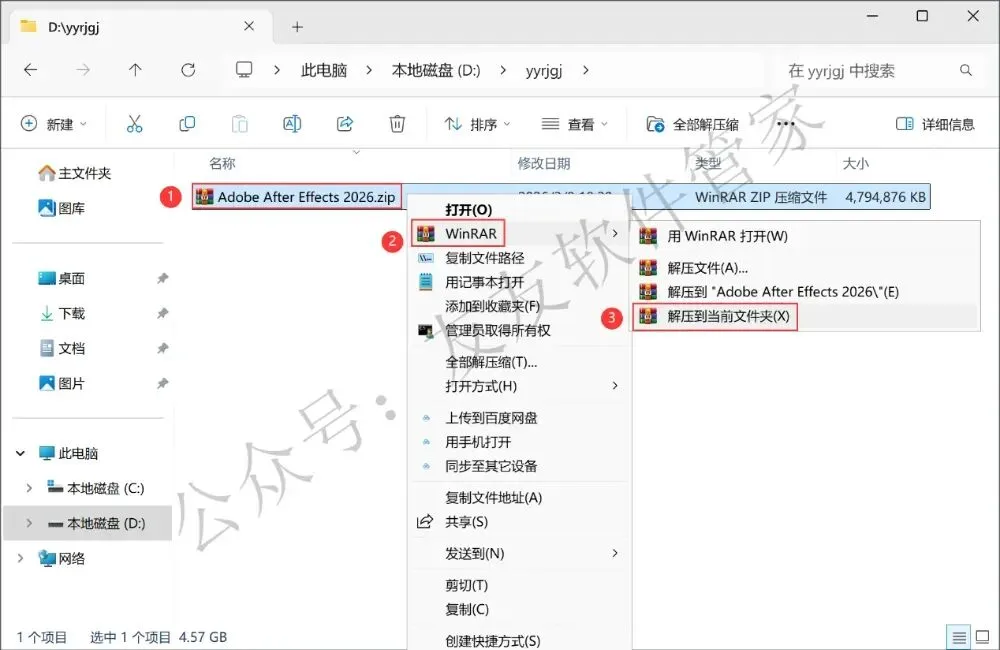This screenshot has height=650, width=1000.
Task: Click the search magnifier icon
Action: coord(966,70)
